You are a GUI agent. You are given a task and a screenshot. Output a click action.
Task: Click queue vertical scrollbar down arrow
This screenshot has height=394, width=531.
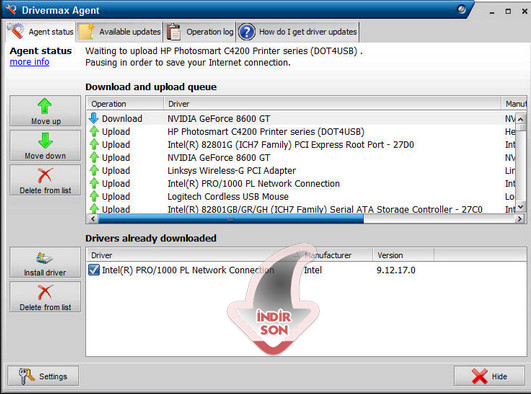[x=521, y=206]
